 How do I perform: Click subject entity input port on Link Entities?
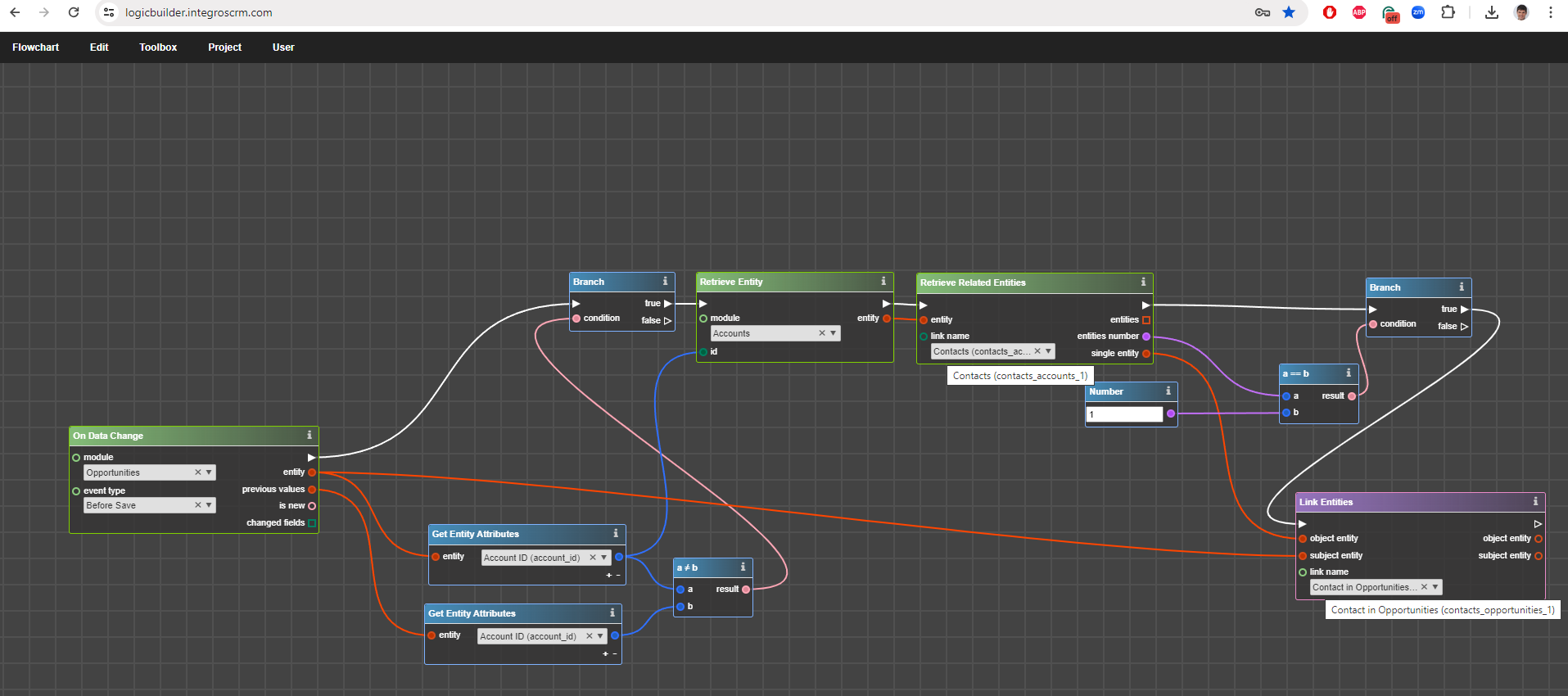point(1303,556)
